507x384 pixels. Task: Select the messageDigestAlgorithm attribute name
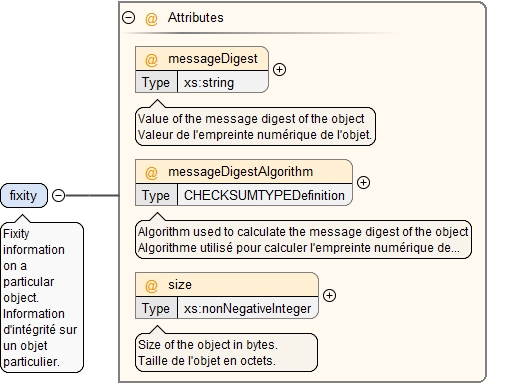coord(240,172)
